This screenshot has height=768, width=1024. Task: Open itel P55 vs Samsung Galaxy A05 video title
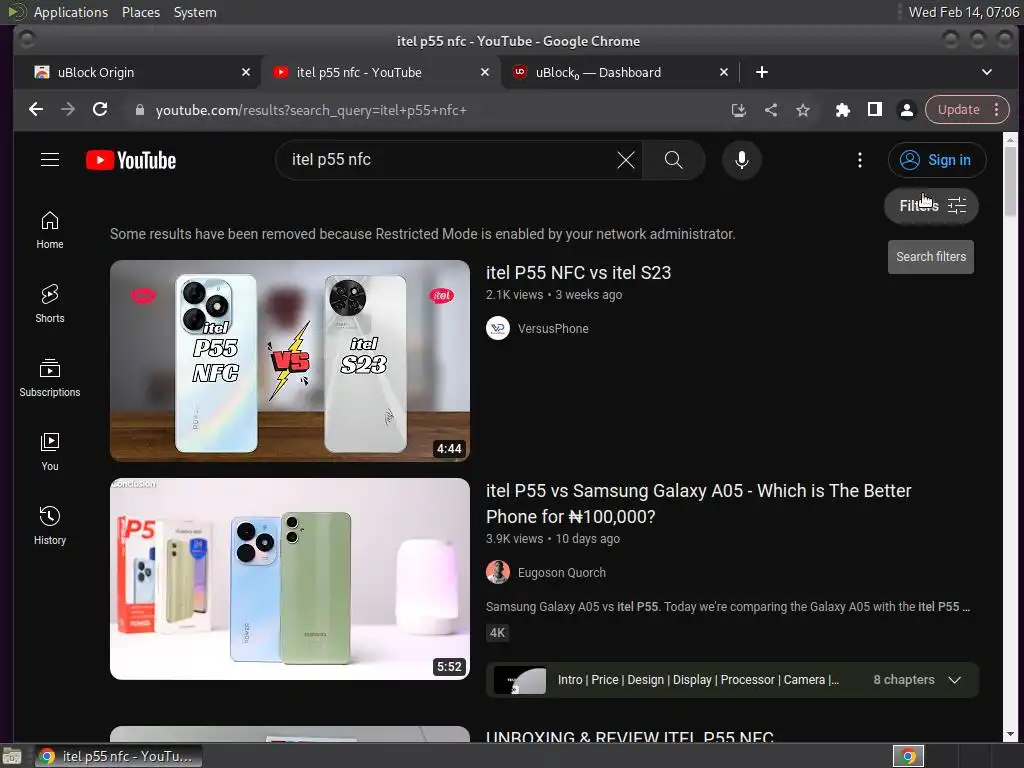click(698, 504)
